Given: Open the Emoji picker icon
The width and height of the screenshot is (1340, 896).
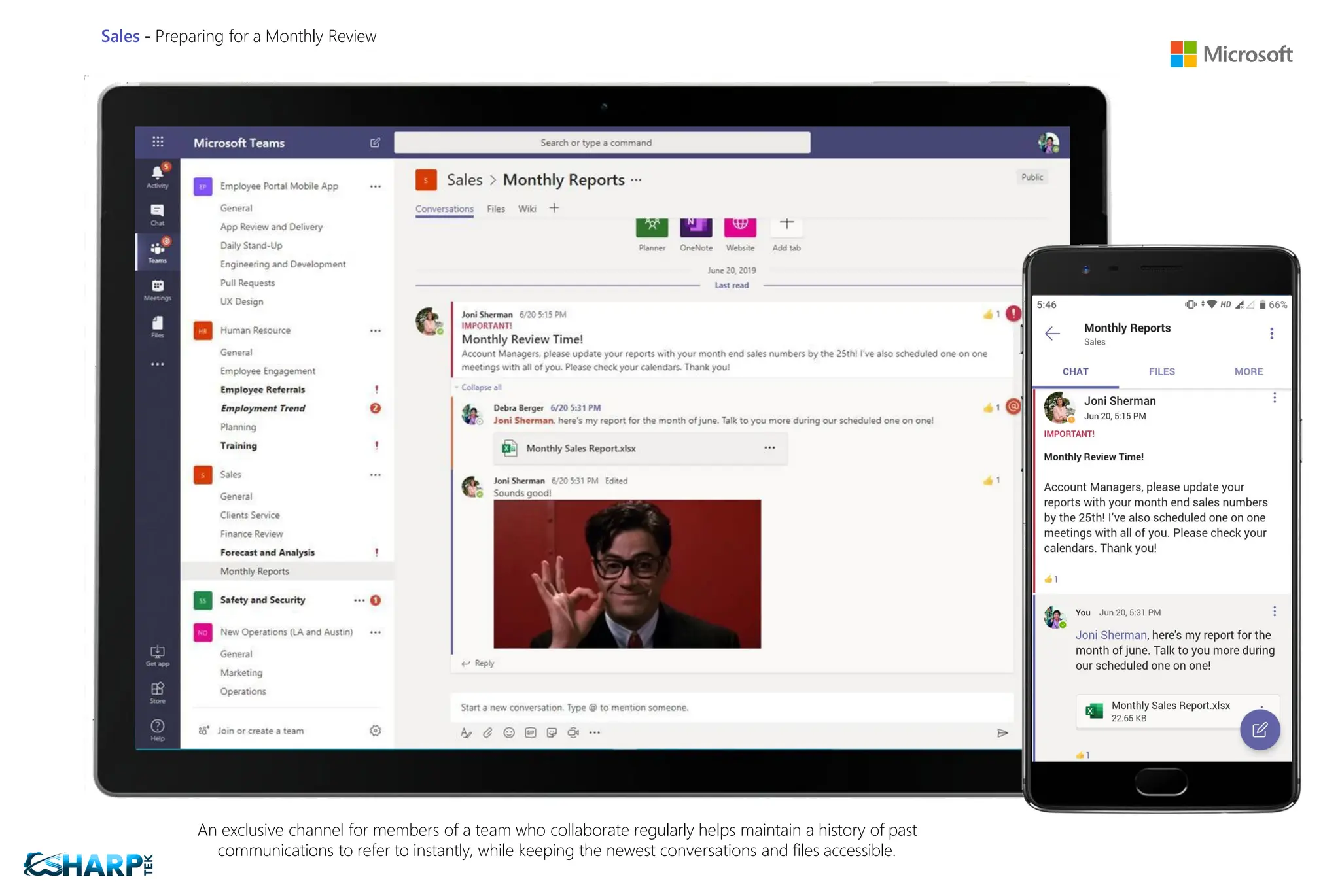Looking at the screenshot, I should [509, 732].
